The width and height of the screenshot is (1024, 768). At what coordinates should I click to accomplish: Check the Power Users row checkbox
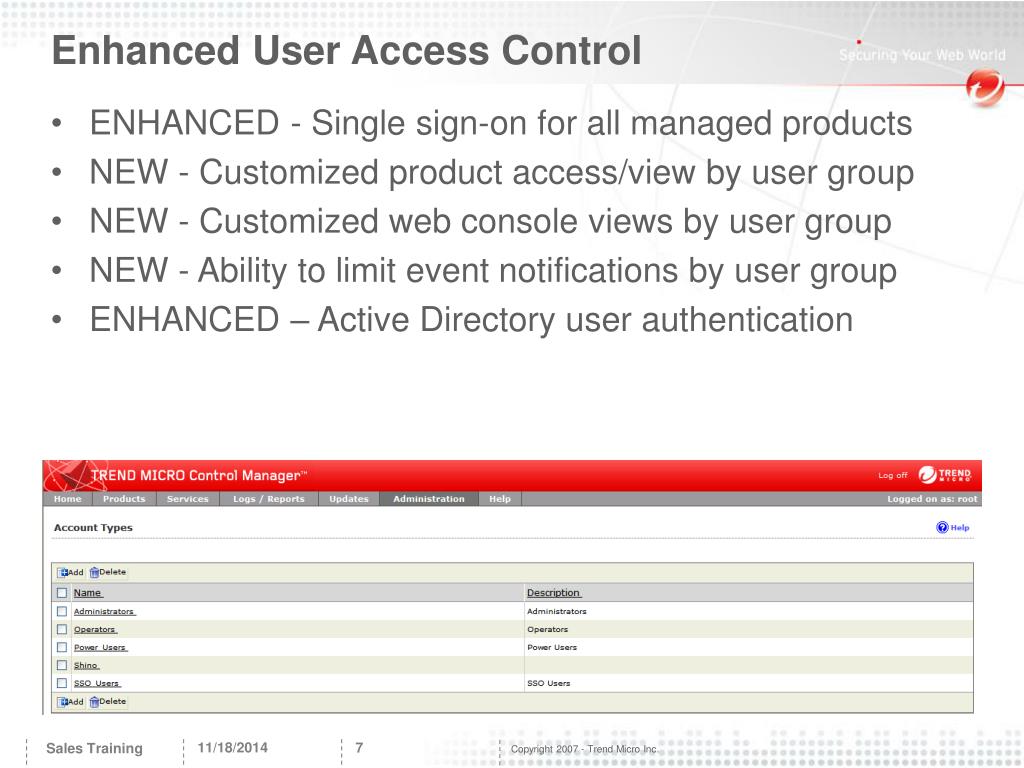[62, 647]
